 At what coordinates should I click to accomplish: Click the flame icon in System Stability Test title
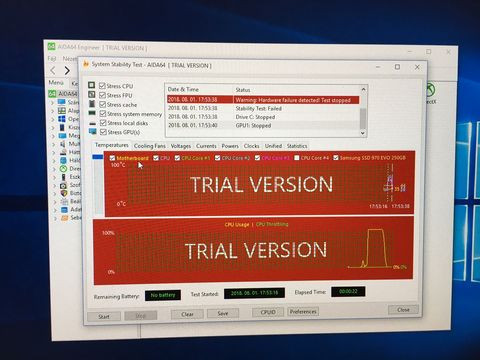pyautogui.click(x=86, y=63)
